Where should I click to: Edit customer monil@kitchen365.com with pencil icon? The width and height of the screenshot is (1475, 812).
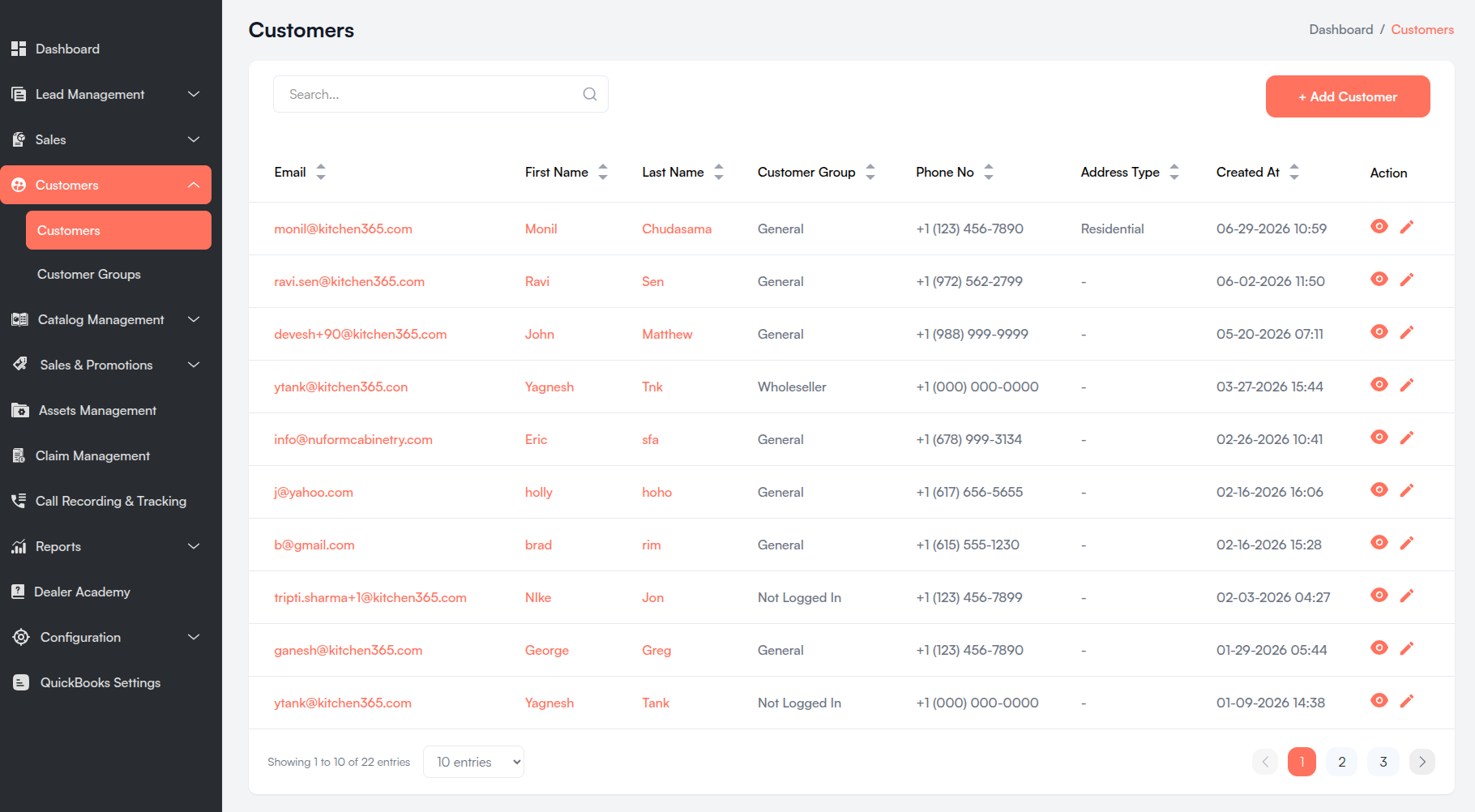click(x=1407, y=227)
